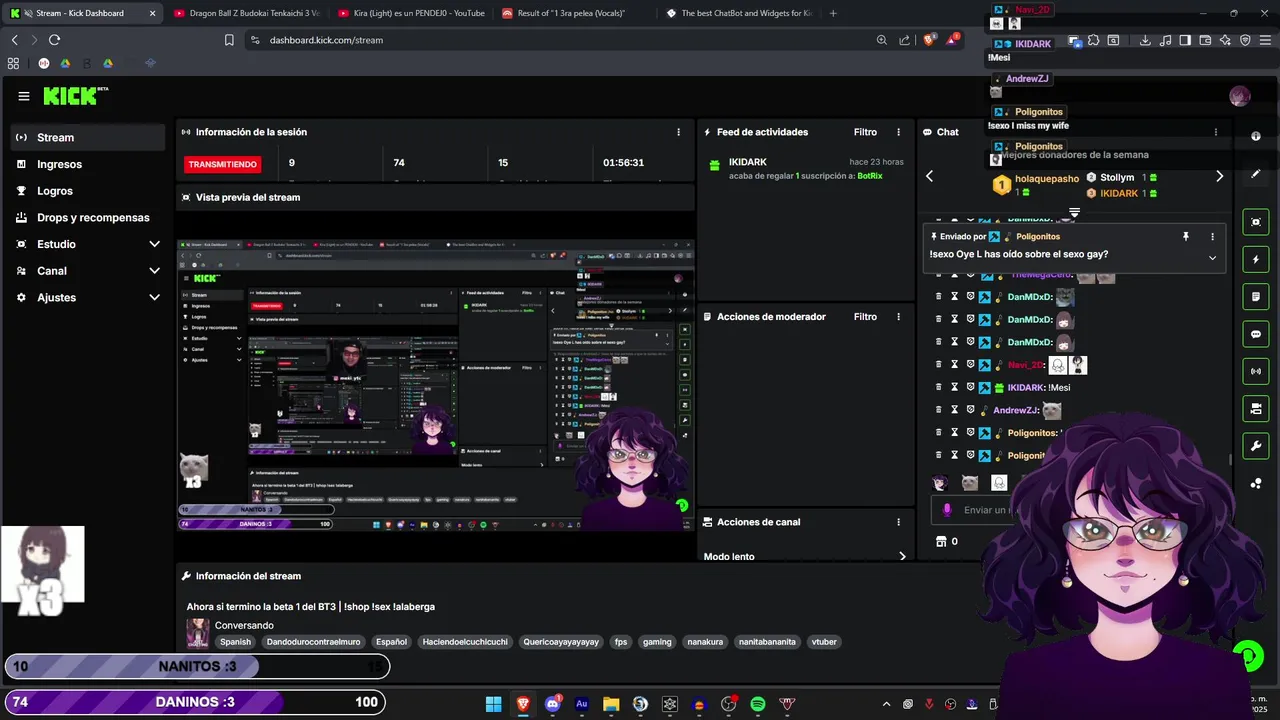Toggle the broadcast signal panel button
The height and width of the screenshot is (720, 1280).
point(1256,372)
